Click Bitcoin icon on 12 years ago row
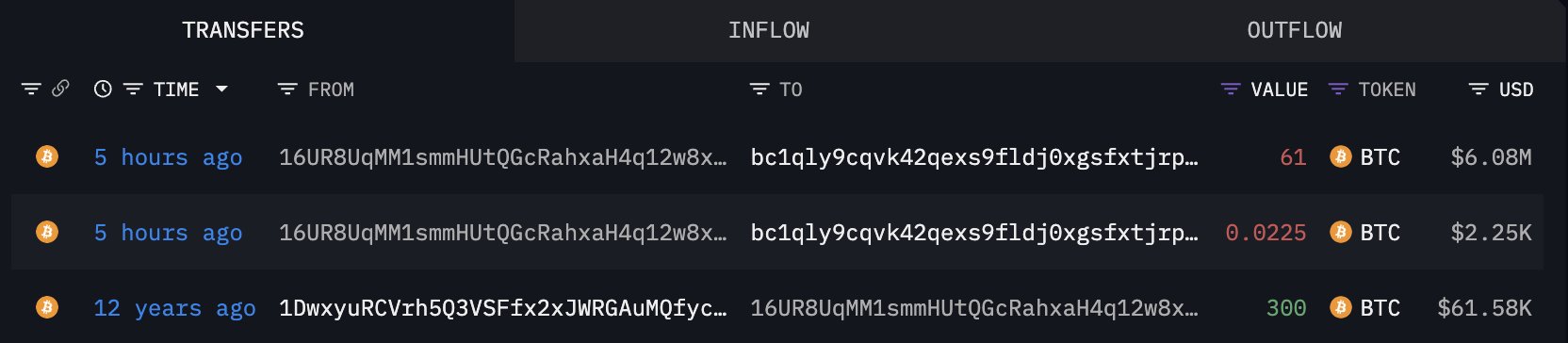 tap(46, 307)
